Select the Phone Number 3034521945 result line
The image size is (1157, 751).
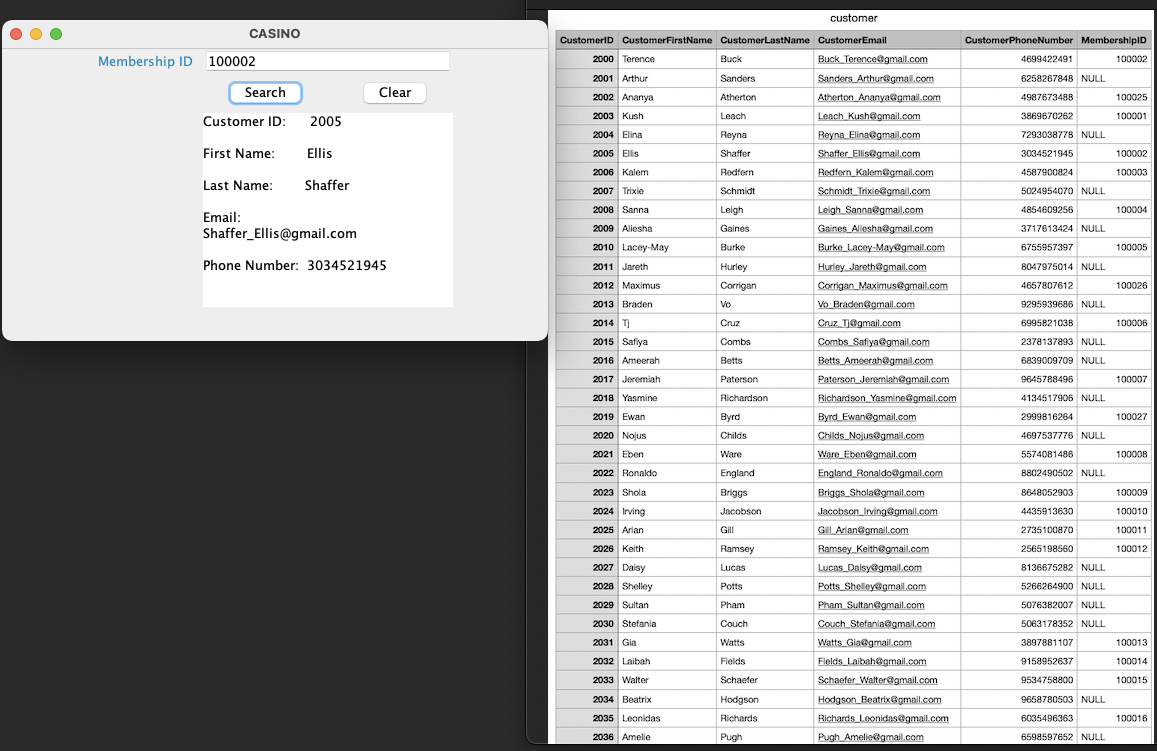point(294,266)
